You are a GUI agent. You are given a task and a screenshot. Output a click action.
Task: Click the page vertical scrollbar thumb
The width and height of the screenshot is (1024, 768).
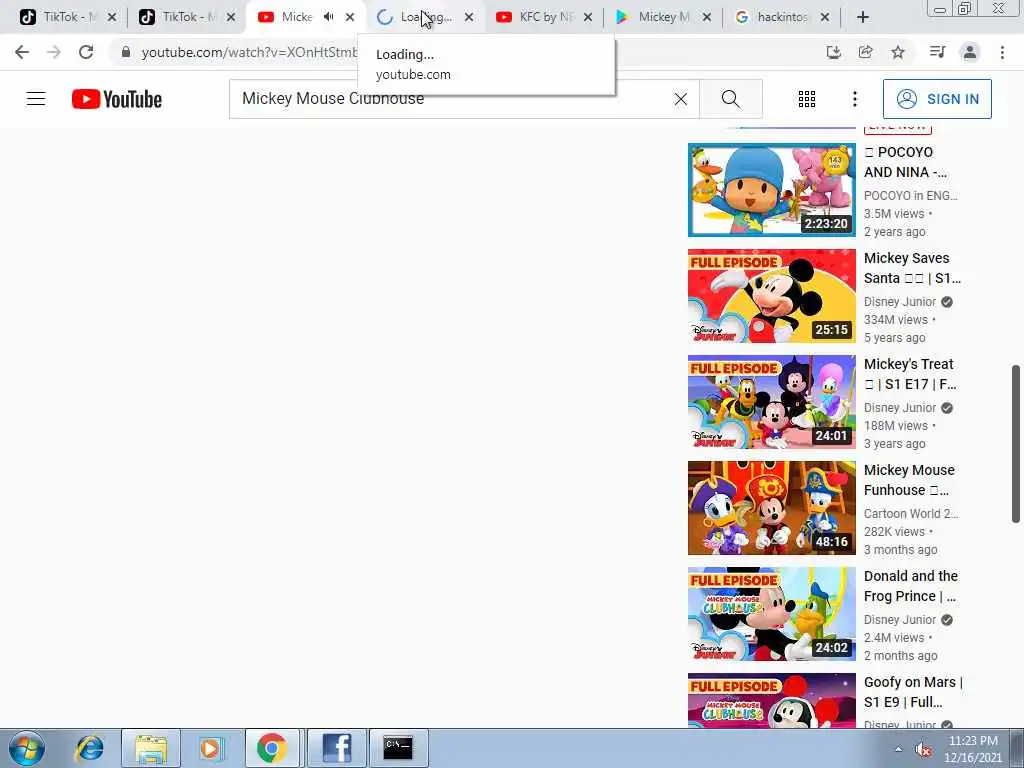coord(1016,444)
